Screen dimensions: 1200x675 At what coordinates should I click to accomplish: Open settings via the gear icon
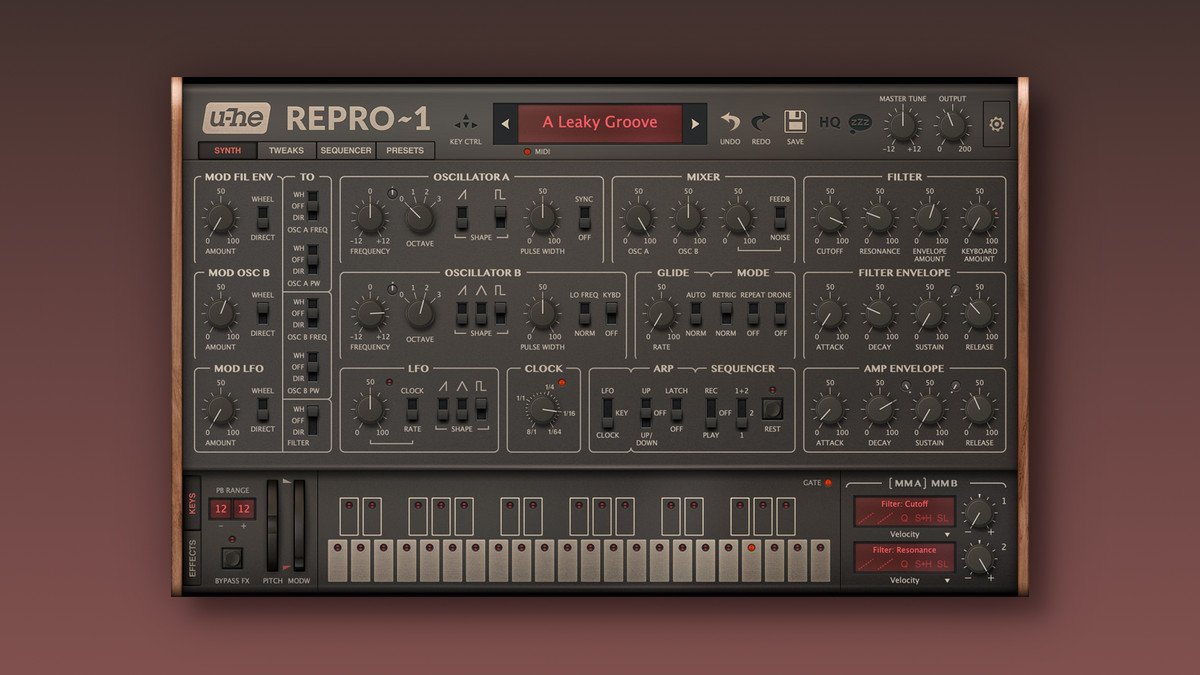tap(996, 124)
